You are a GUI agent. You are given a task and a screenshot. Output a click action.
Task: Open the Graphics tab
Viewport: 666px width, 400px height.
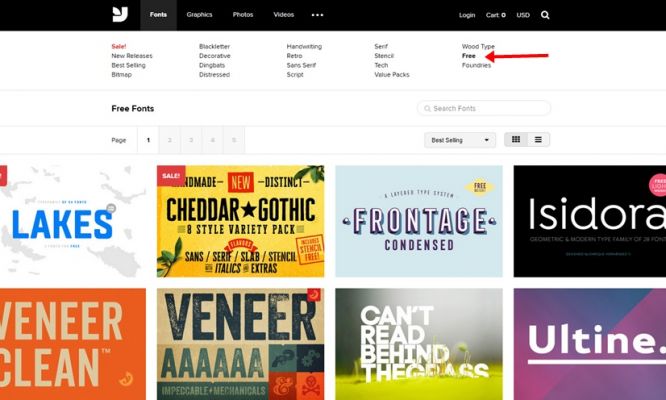click(x=199, y=14)
